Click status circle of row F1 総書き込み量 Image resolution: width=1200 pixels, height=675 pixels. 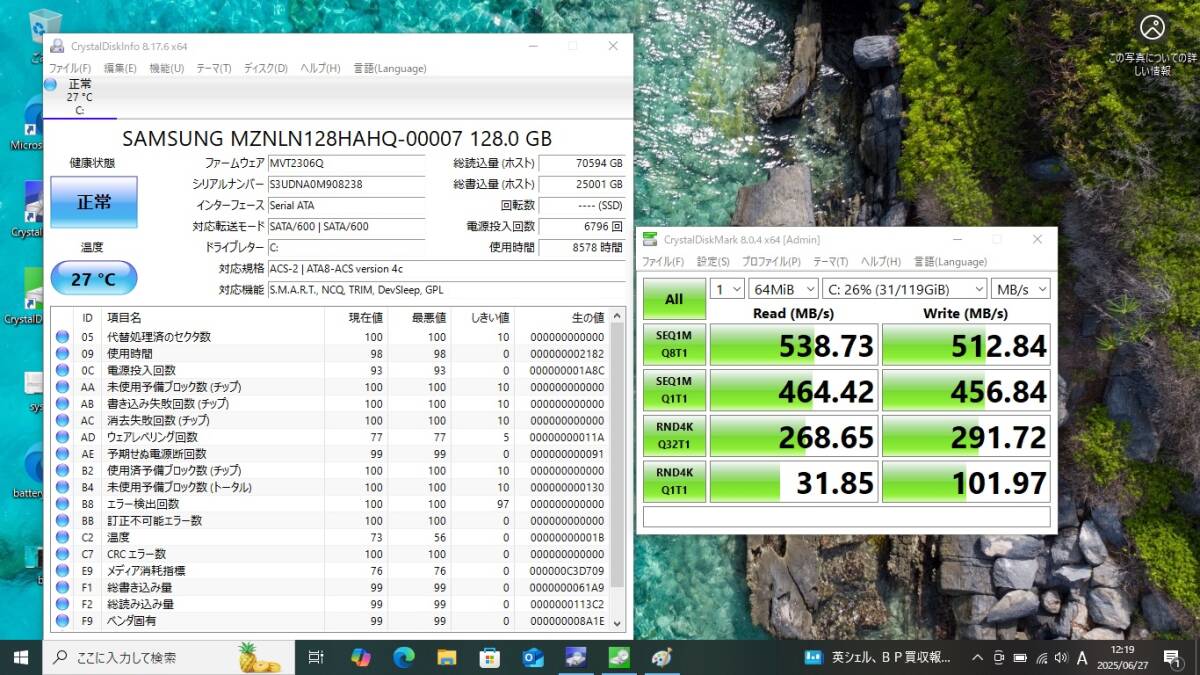62,587
